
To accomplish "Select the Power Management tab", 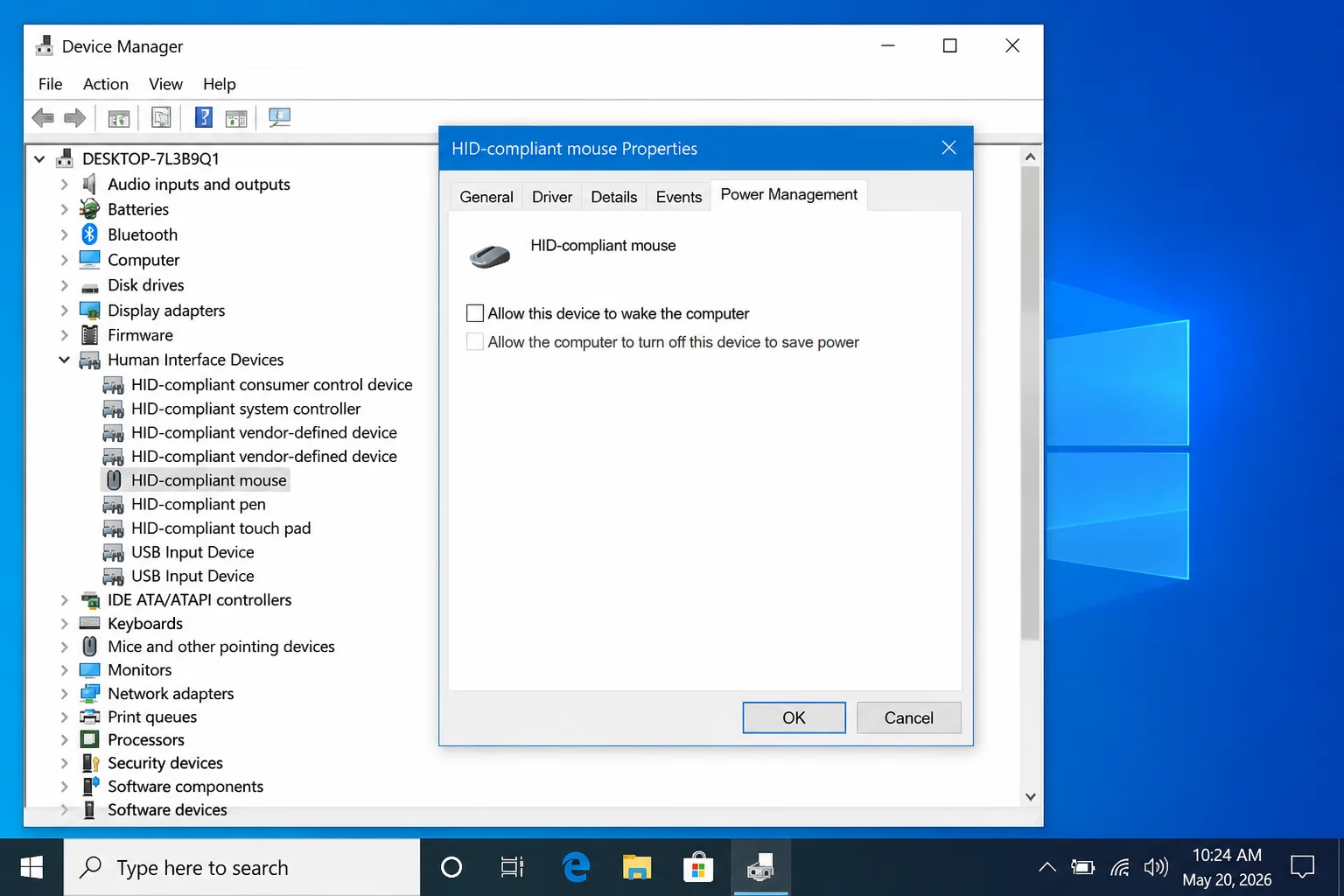I will click(788, 194).
